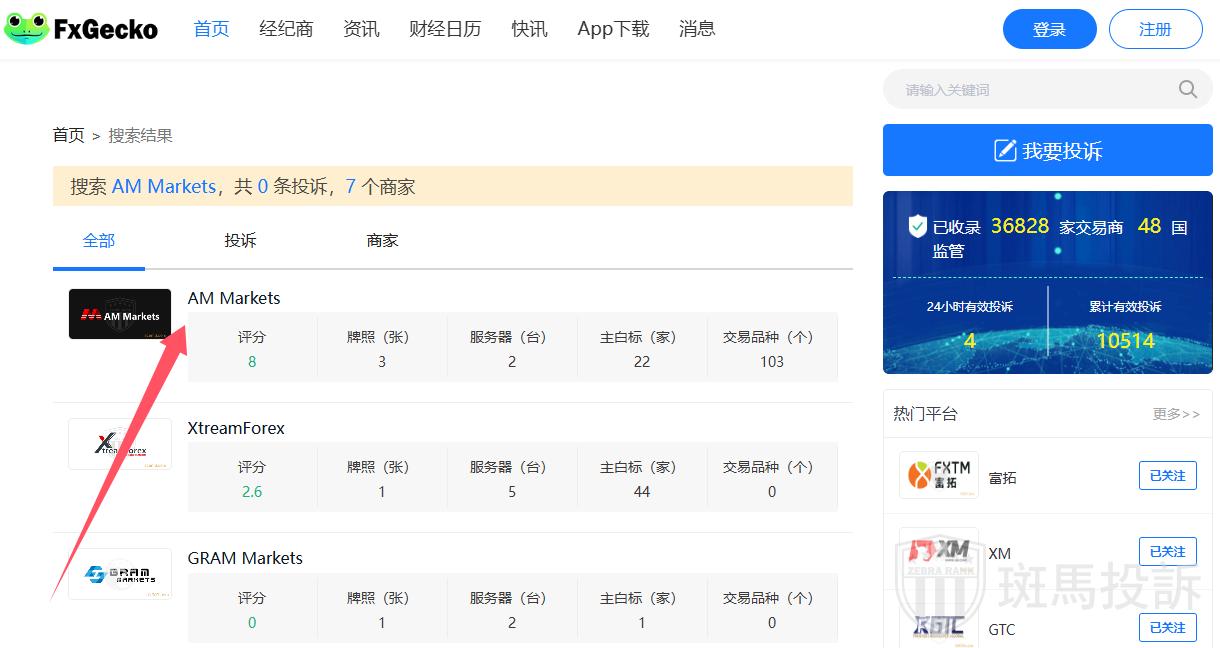Toggle 已关注 follow button for GTC
The width and height of the screenshot is (1220, 648).
click(1167, 628)
